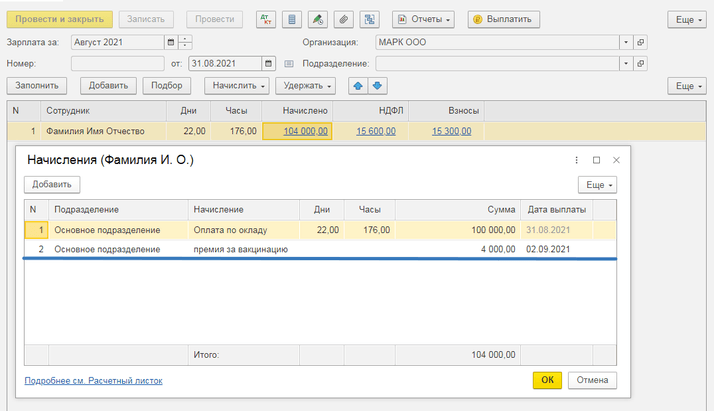Confirm with the OK button
Screen dimensions: 714x411
point(547,380)
